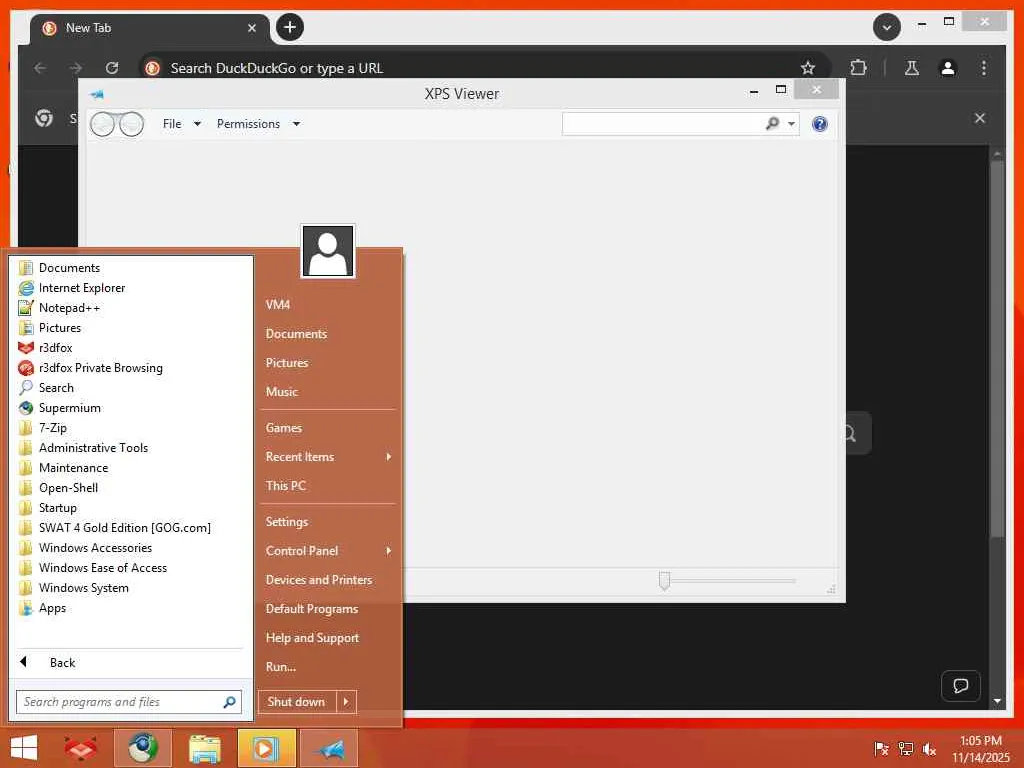Open XPS Viewer help icon
The height and width of the screenshot is (768, 1024).
(x=820, y=124)
